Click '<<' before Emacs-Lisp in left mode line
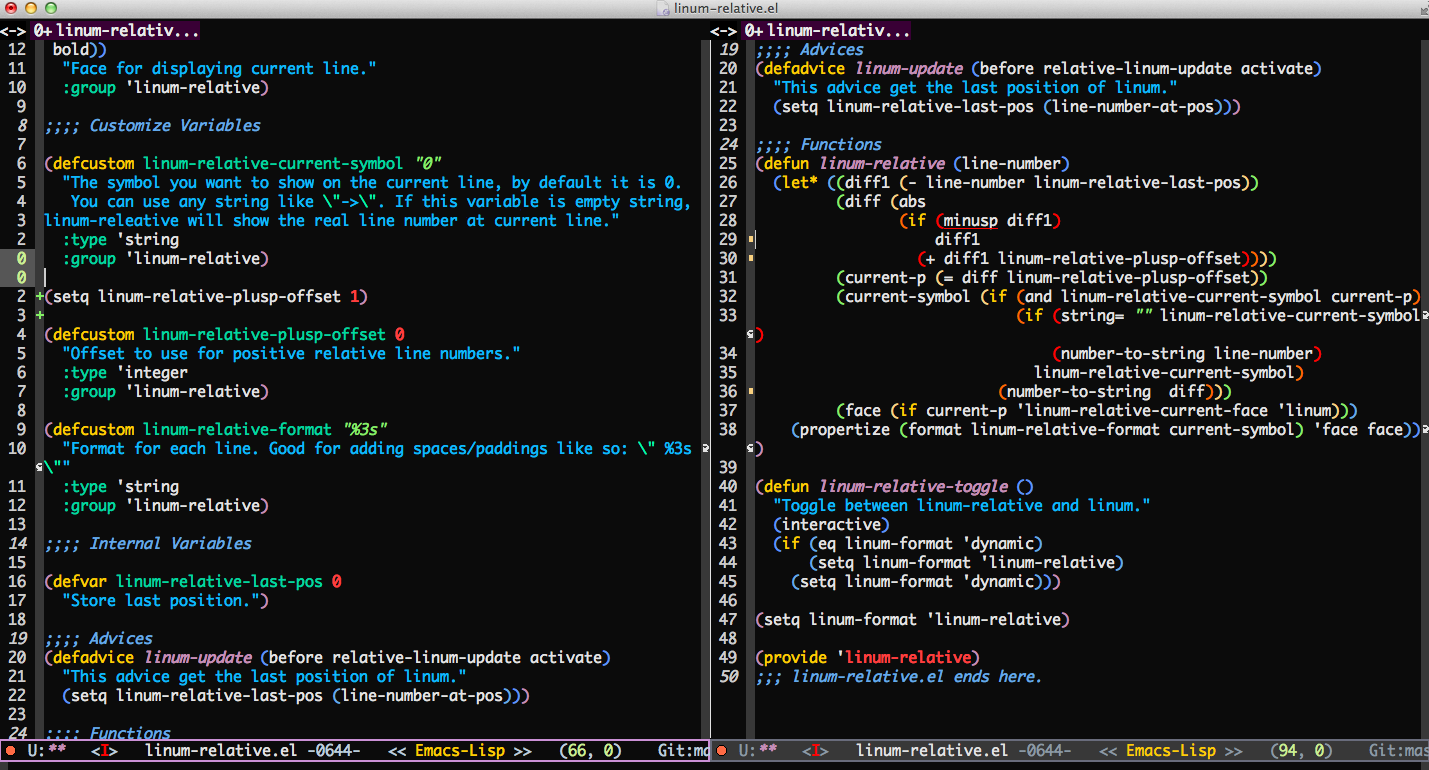This screenshot has width=1429, height=770. coord(397,750)
